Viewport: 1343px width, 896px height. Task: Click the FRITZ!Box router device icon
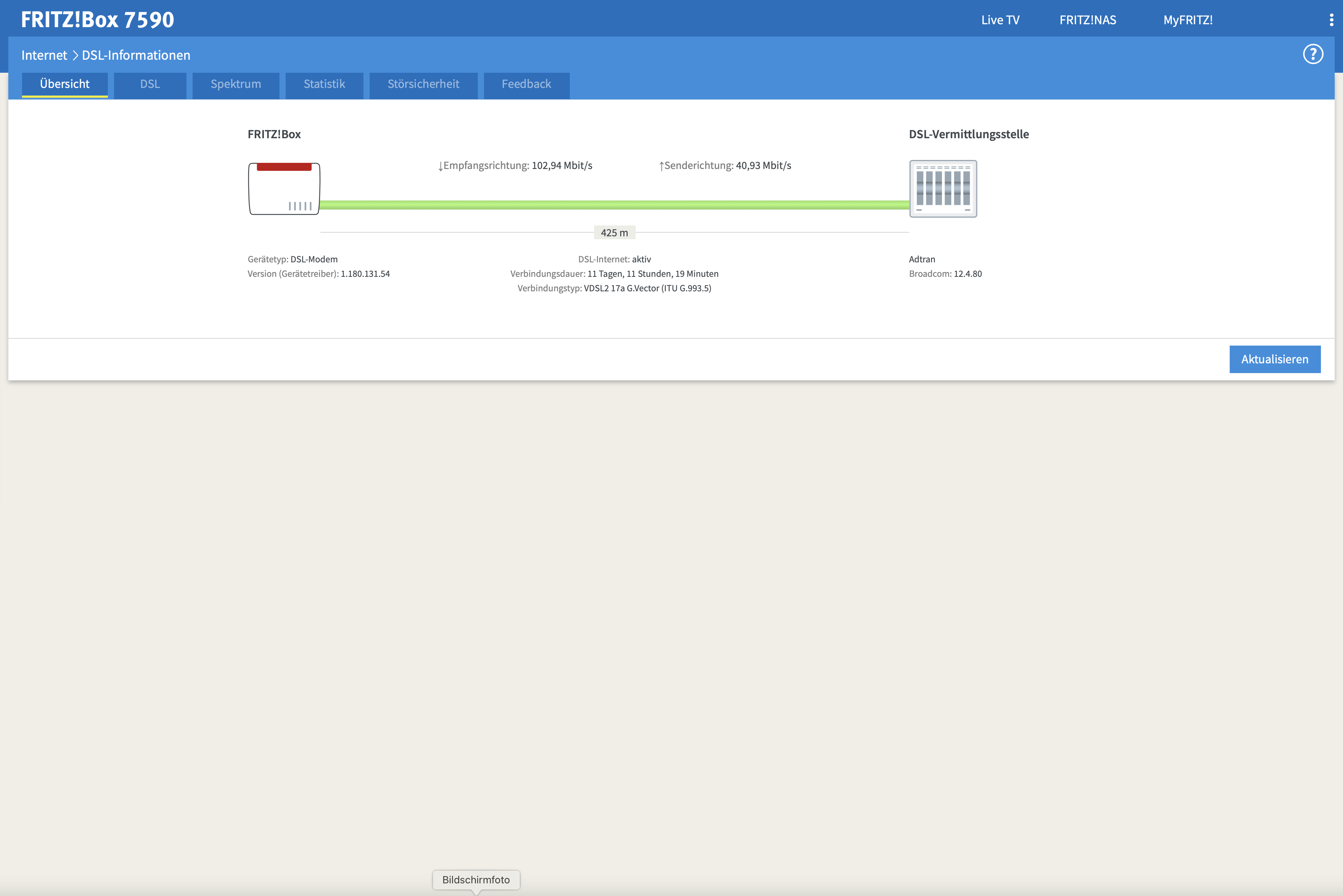[x=284, y=189]
